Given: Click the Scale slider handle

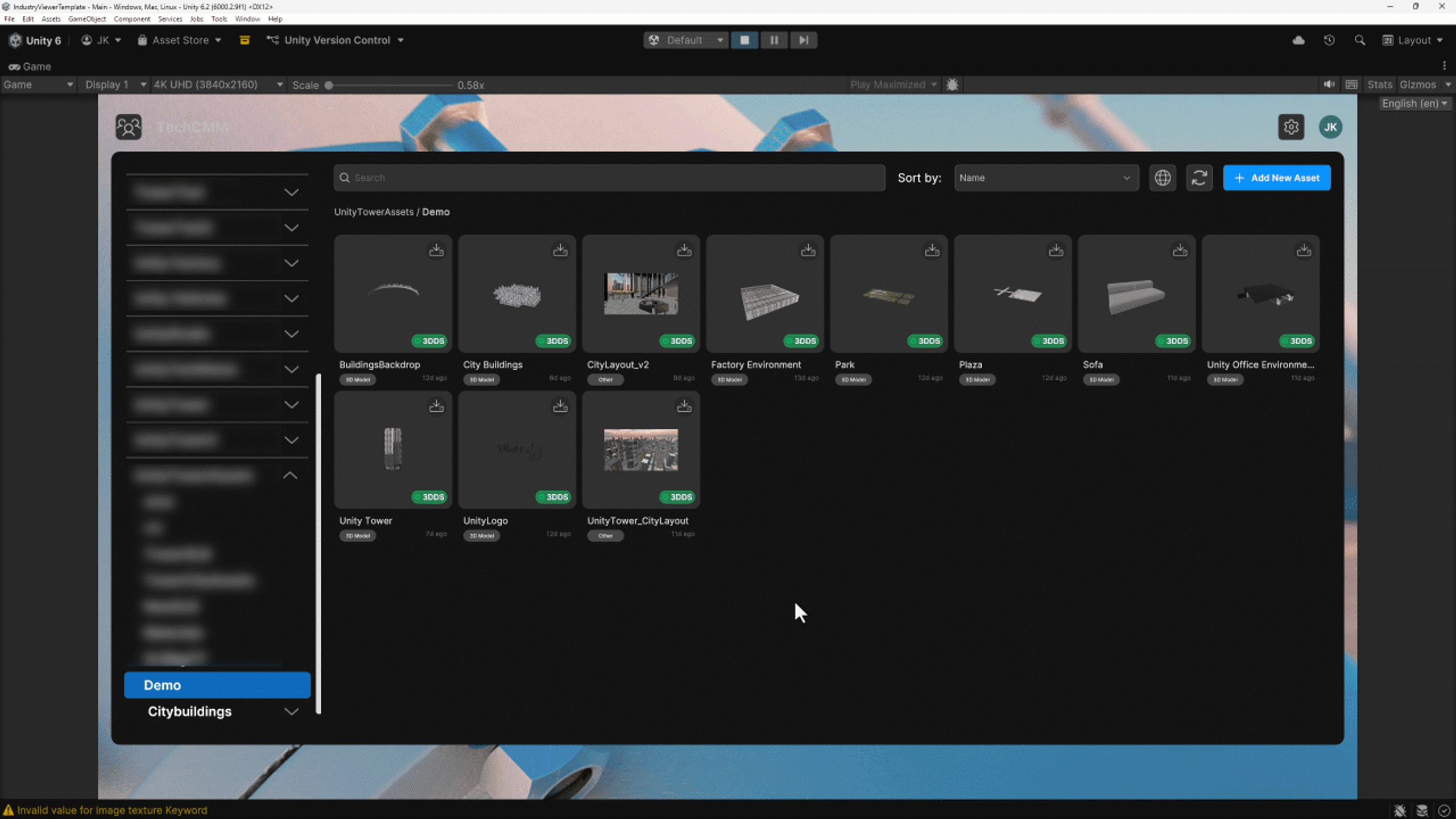Looking at the screenshot, I should (x=329, y=85).
